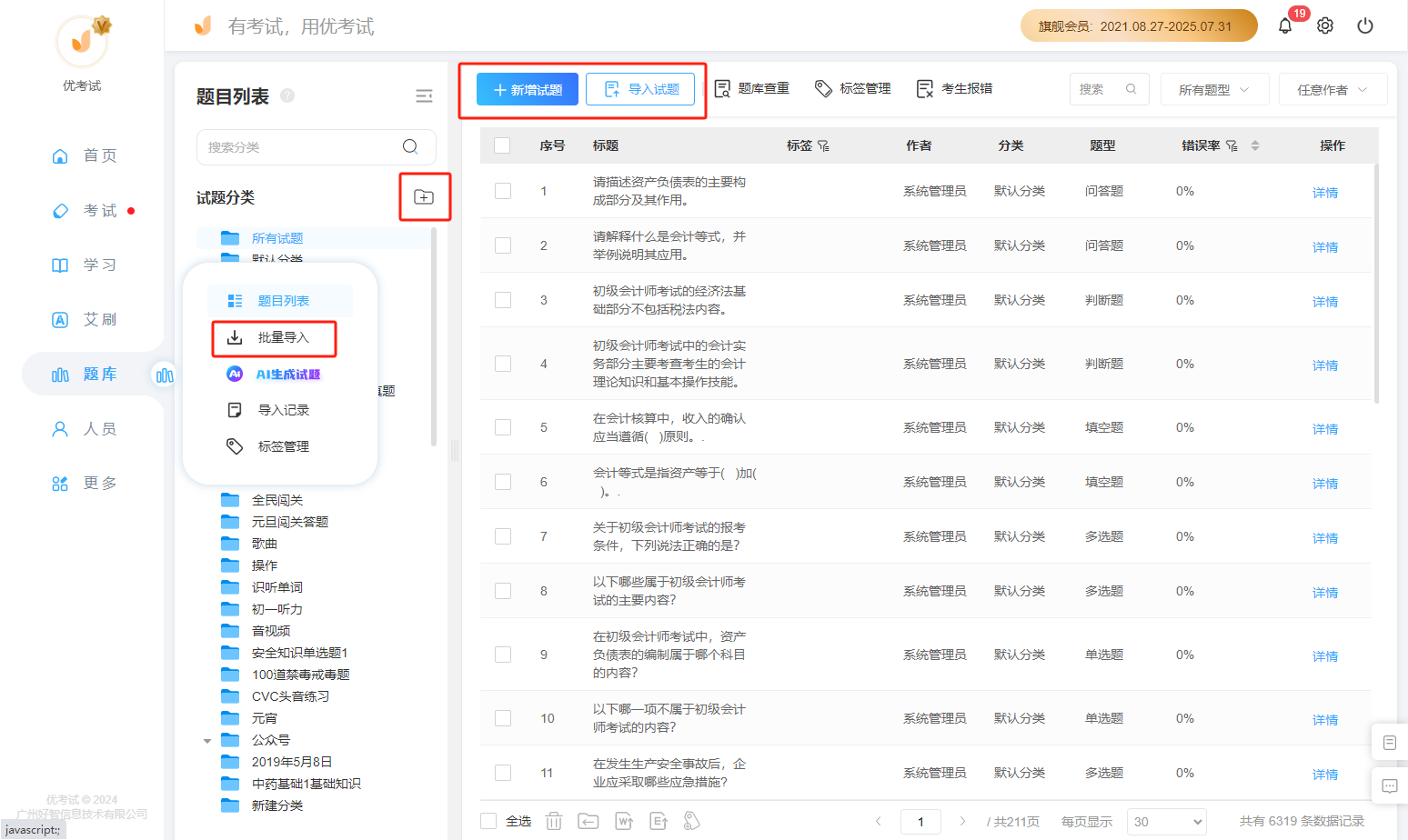This screenshot has width=1408, height=840.
Task: Select 导入记录 in popup menu
Action: pyautogui.click(x=280, y=410)
